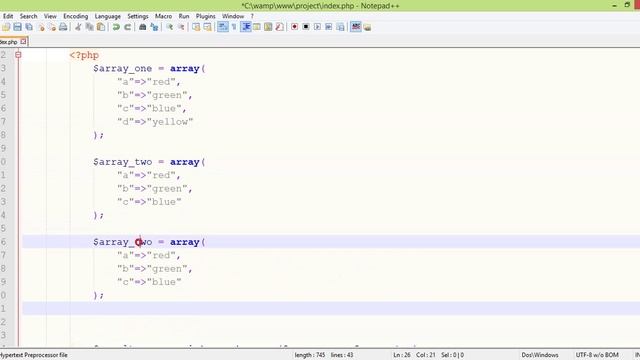Close the index.php tab

point(23,41)
